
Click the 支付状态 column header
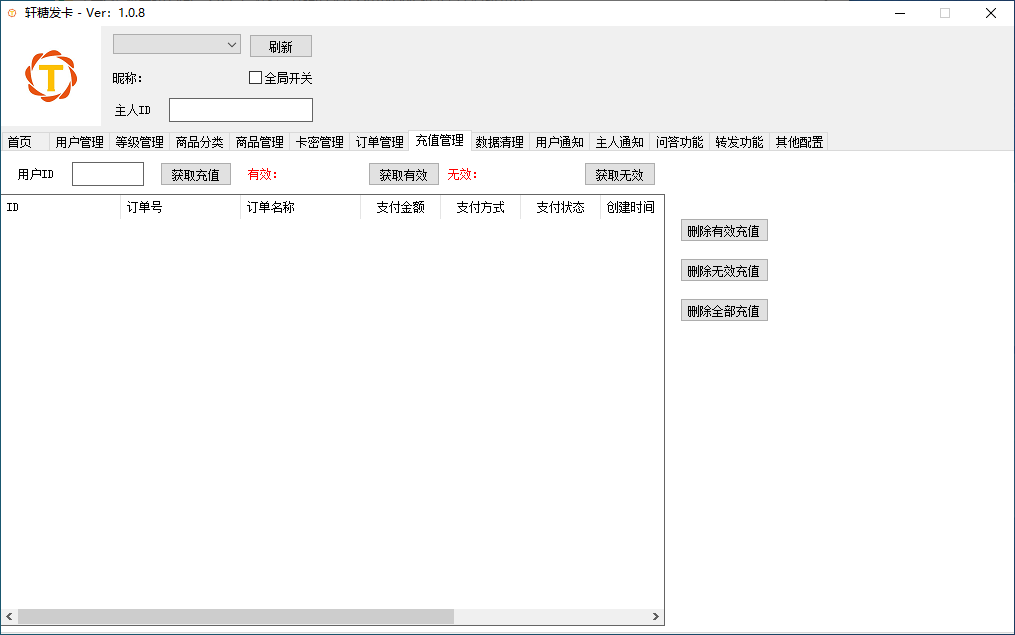point(561,207)
